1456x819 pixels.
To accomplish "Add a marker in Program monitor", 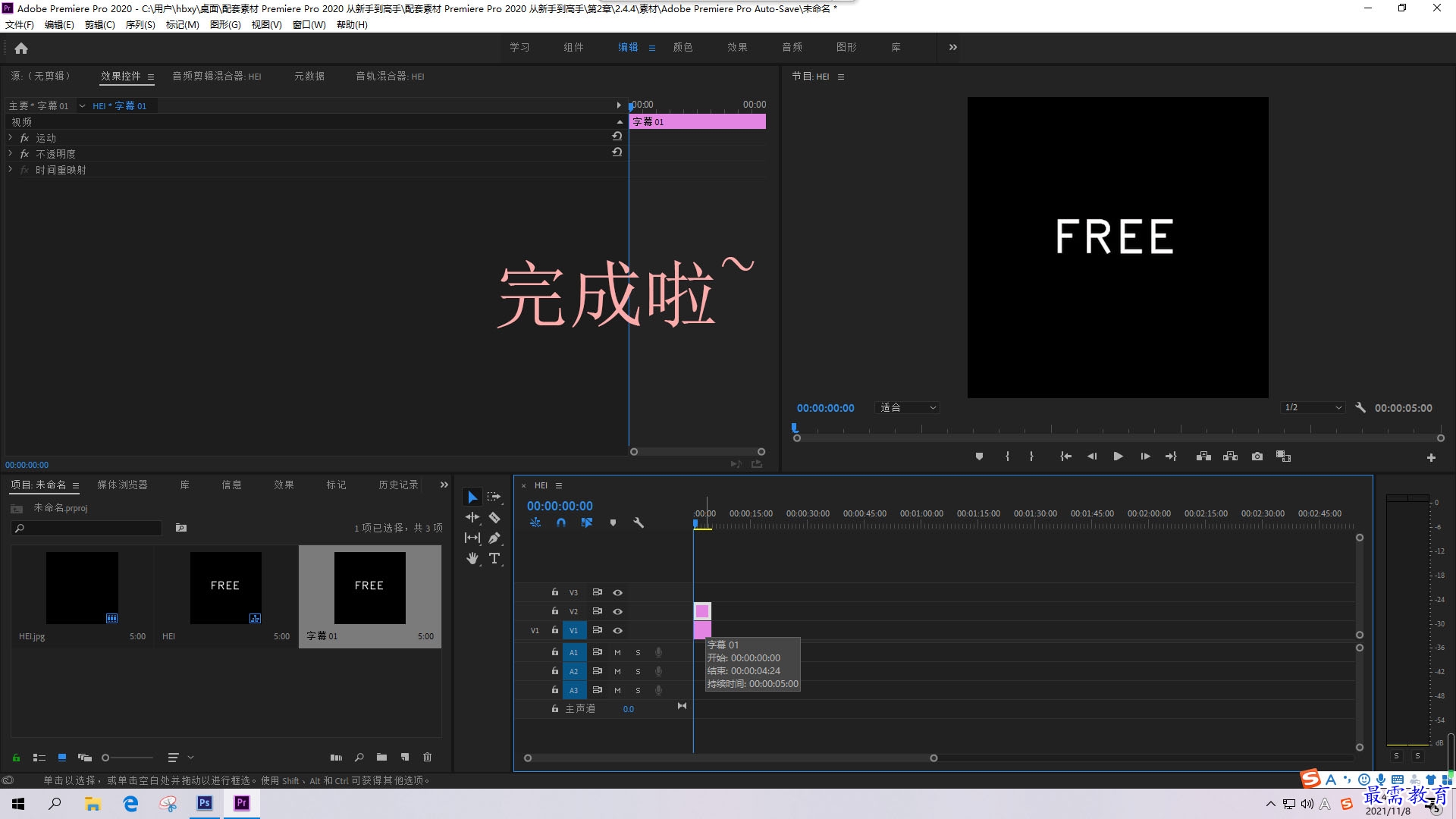I will (x=979, y=457).
